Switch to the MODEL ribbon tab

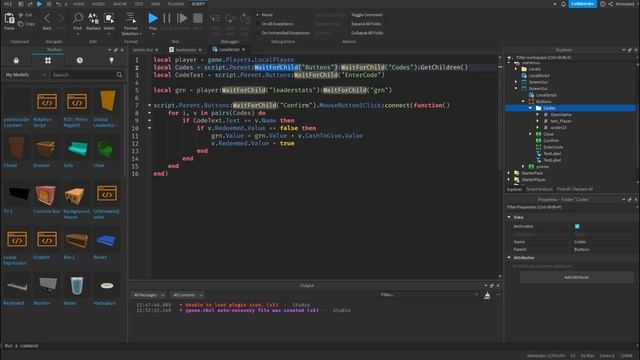click(x=98, y=4)
